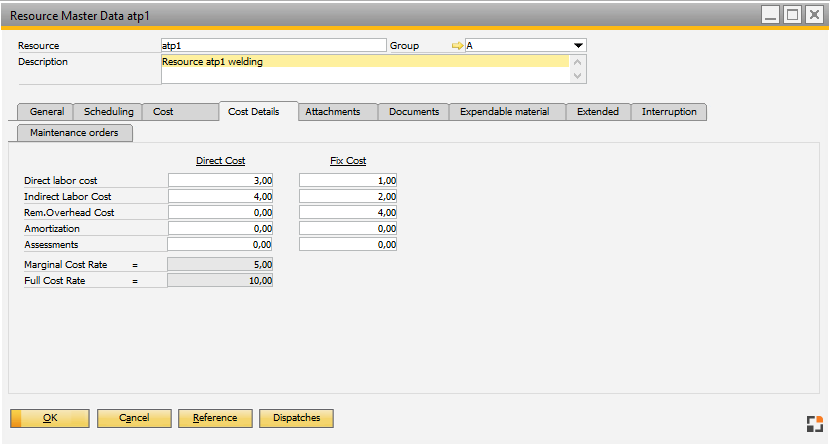
Task: Edit the Direct labor cost direct value
Action: 220,180
